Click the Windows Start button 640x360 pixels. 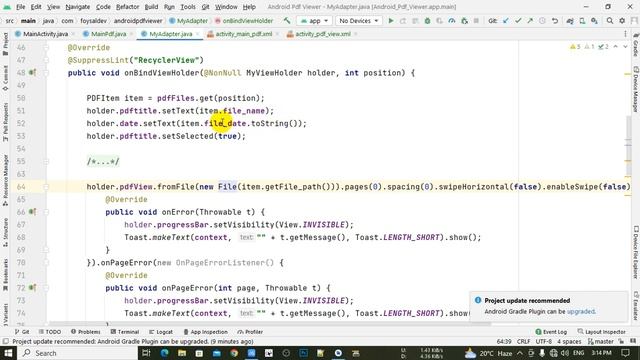(x=8, y=353)
